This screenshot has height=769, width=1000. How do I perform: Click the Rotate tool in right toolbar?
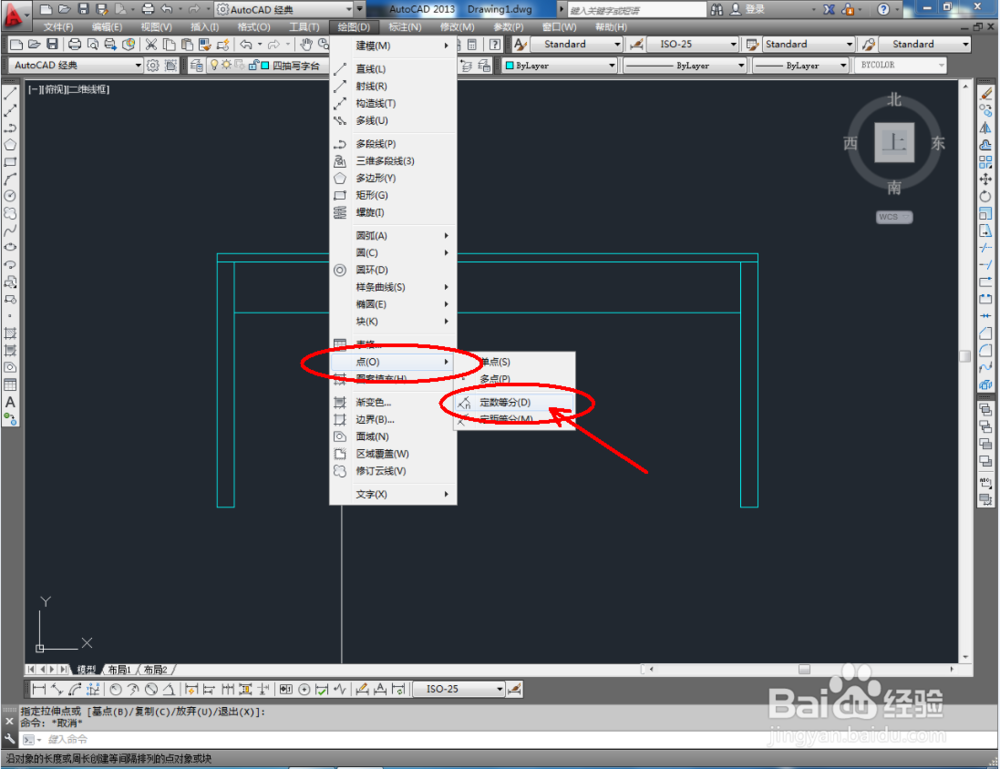click(x=986, y=197)
